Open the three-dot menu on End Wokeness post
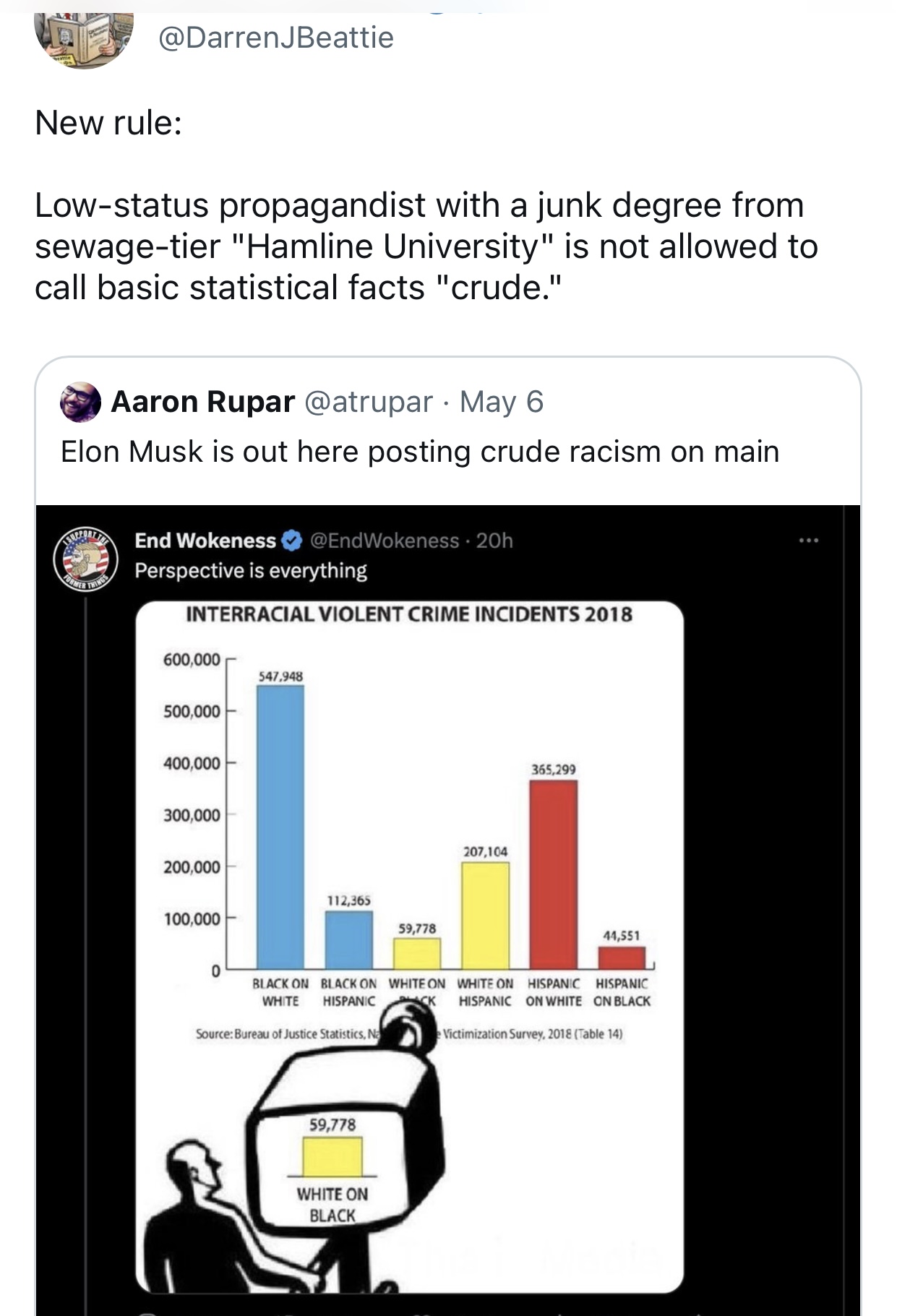The height and width of the screenshot is (1316, 897). pos(808,541)
